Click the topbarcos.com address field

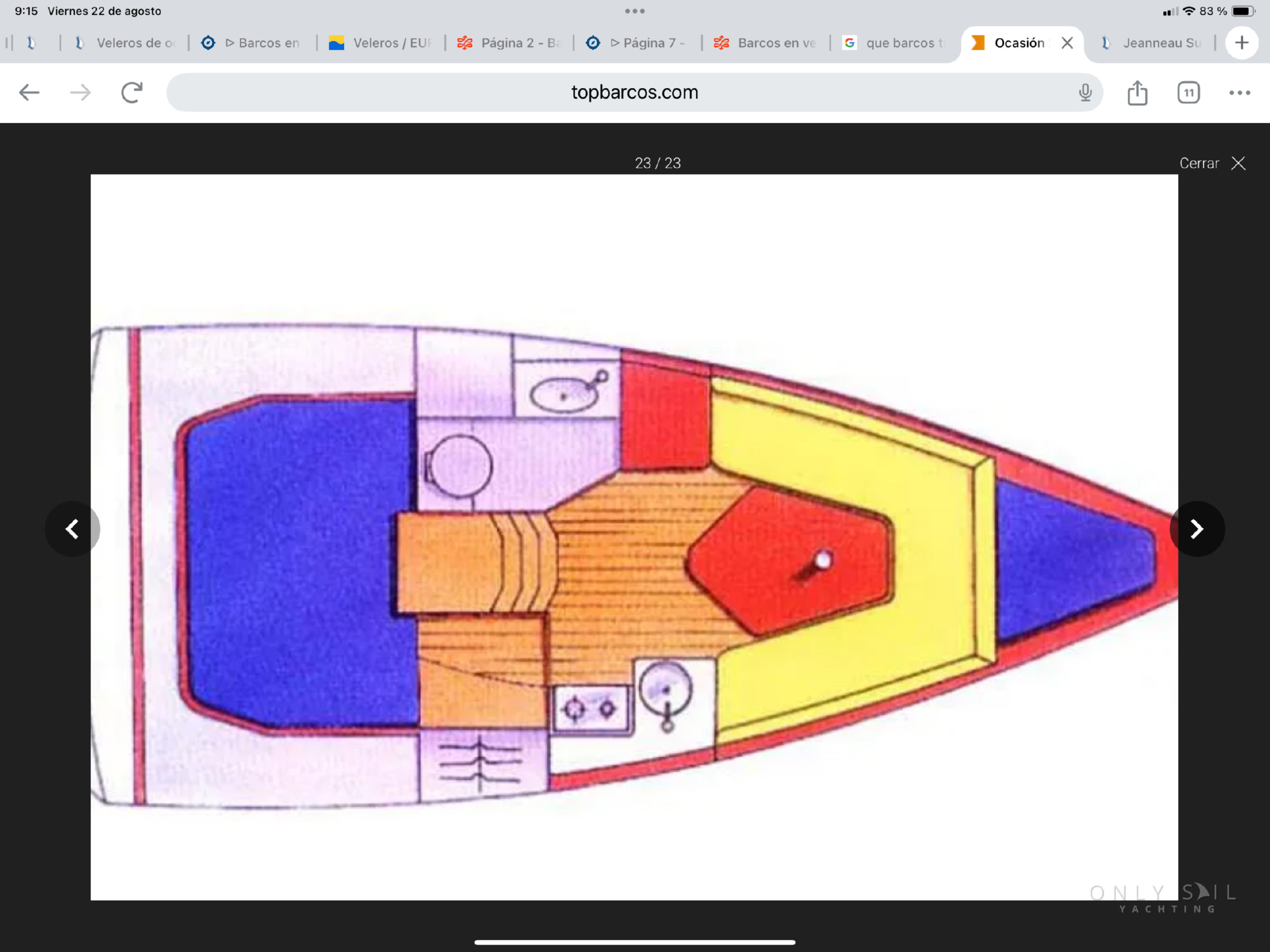(634, 93)
